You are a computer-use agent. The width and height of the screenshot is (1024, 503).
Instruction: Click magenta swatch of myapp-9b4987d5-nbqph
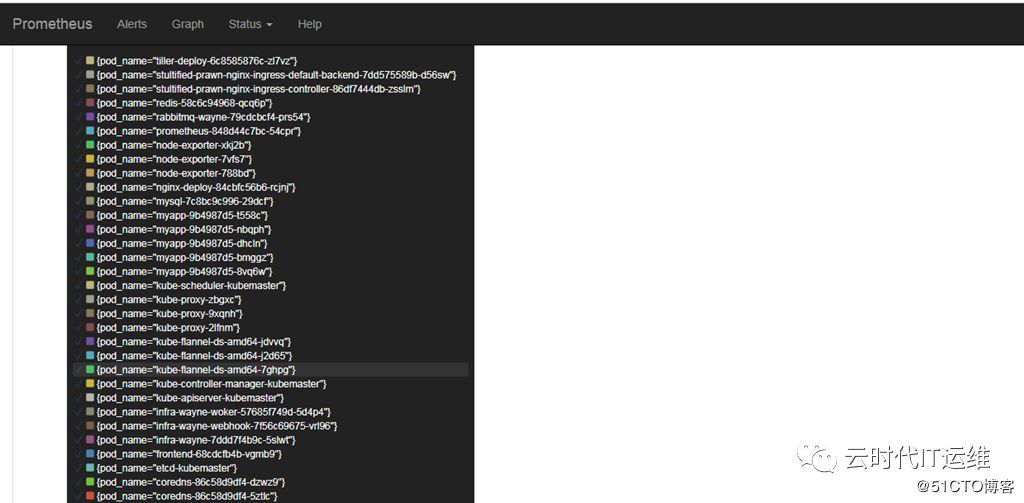tap(90, 229)
